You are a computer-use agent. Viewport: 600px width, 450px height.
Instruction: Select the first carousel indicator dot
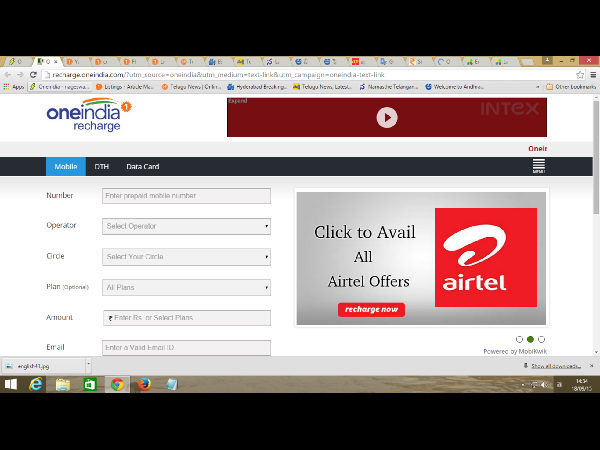[519, 340]
